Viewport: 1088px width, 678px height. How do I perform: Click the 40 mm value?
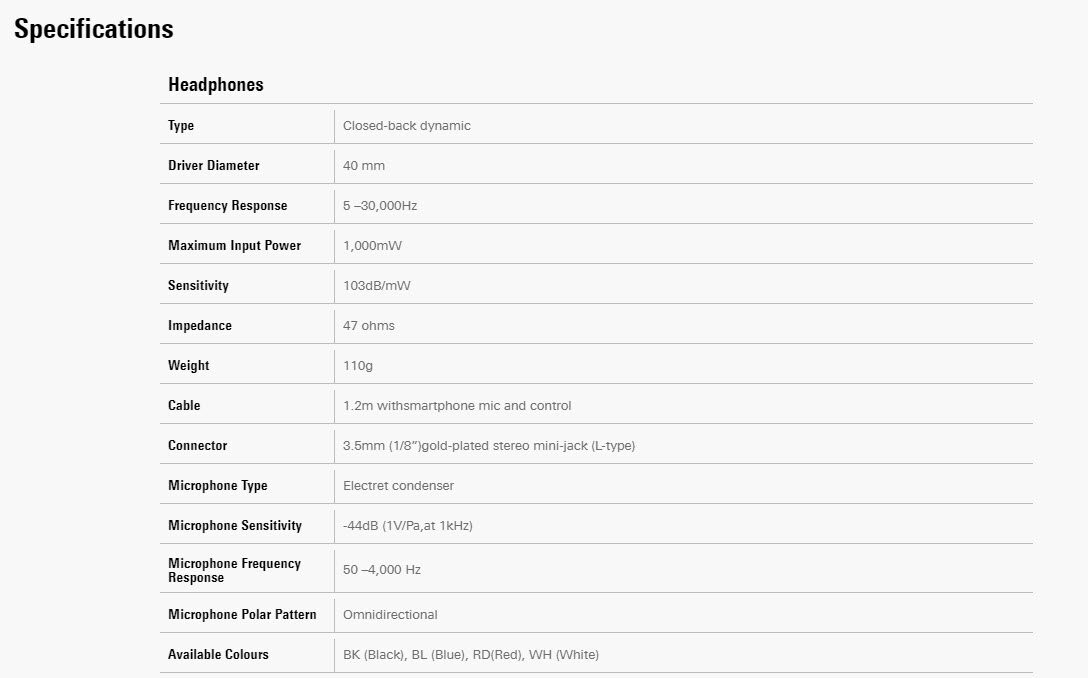coord(364,166)
